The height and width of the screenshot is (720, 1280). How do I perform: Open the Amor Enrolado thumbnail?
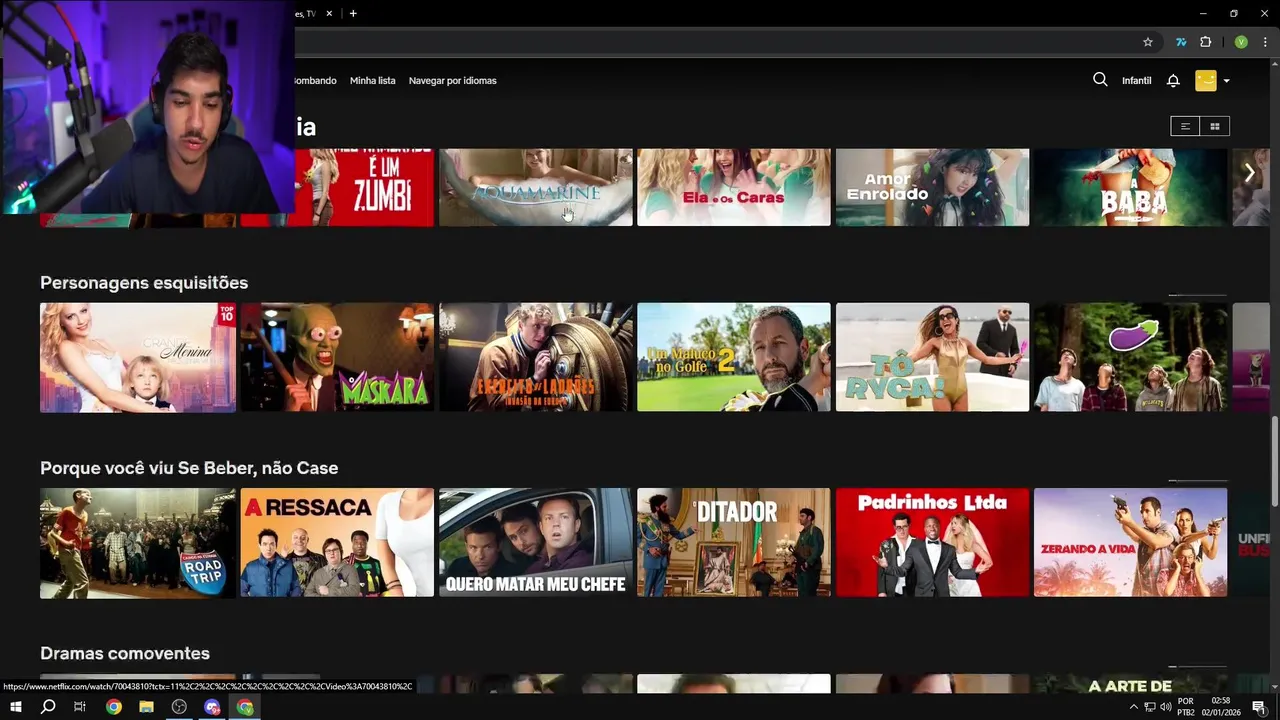[932, 187]
